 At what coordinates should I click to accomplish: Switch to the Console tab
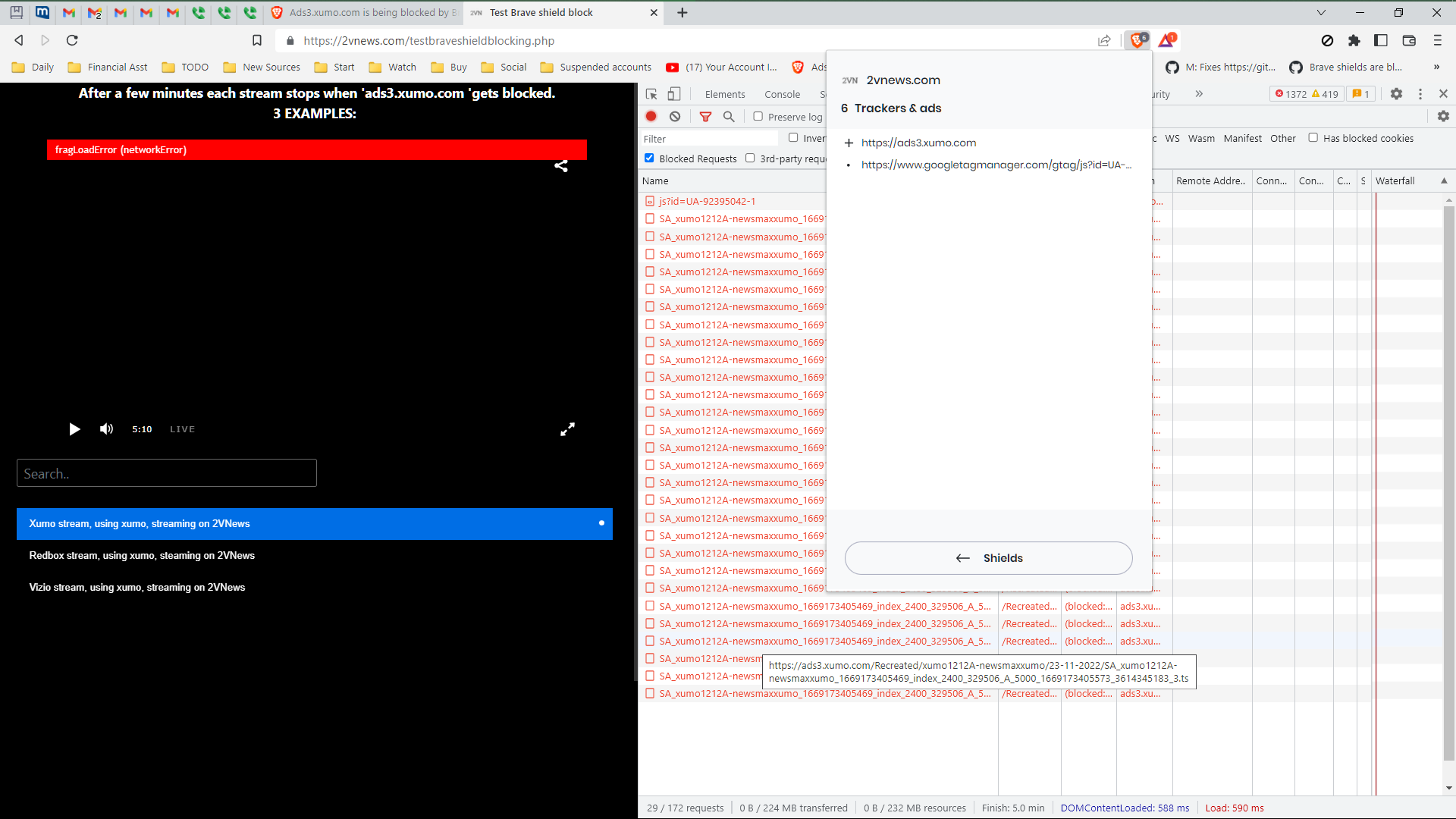click(782, 94)
